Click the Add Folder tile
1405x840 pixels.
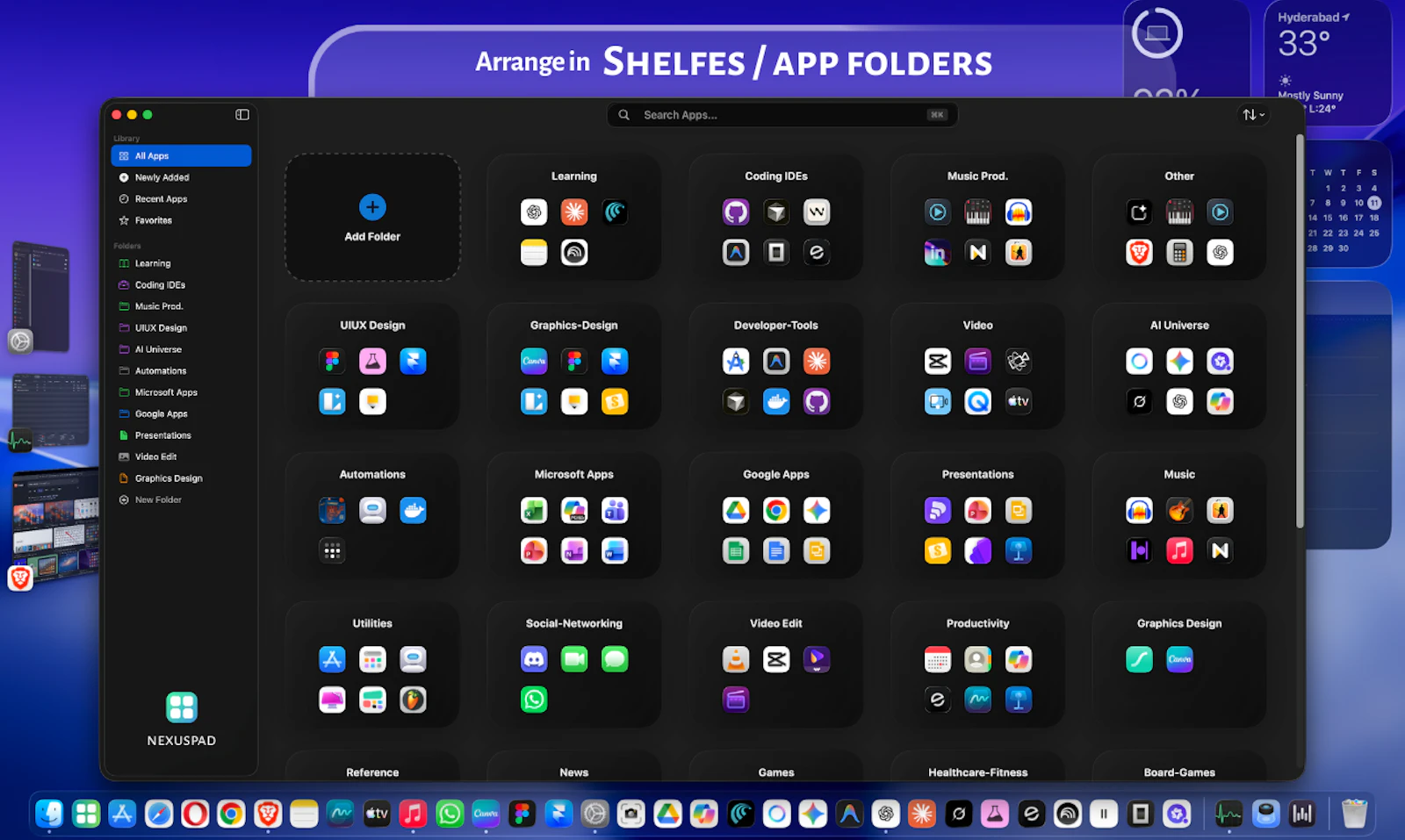pos(372,218)
